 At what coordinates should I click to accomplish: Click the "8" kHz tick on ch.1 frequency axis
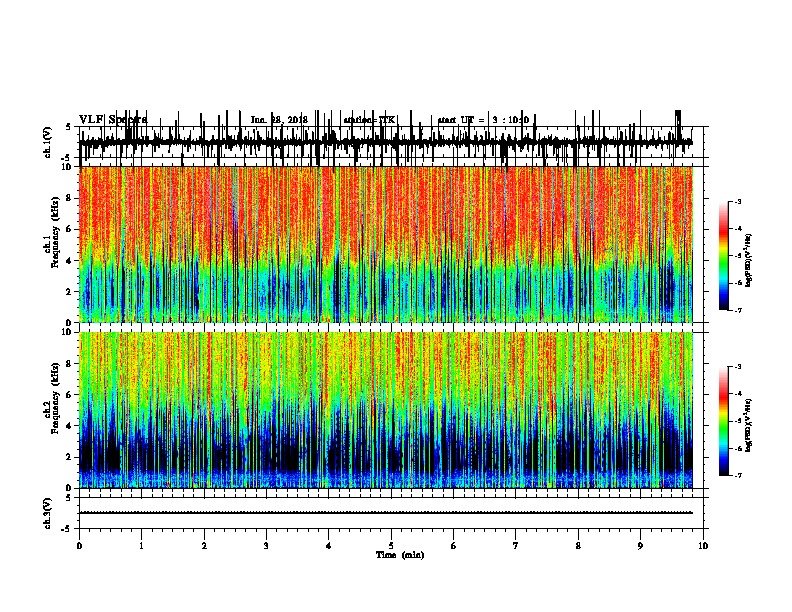pyautogui.click(x=69, y=198)
